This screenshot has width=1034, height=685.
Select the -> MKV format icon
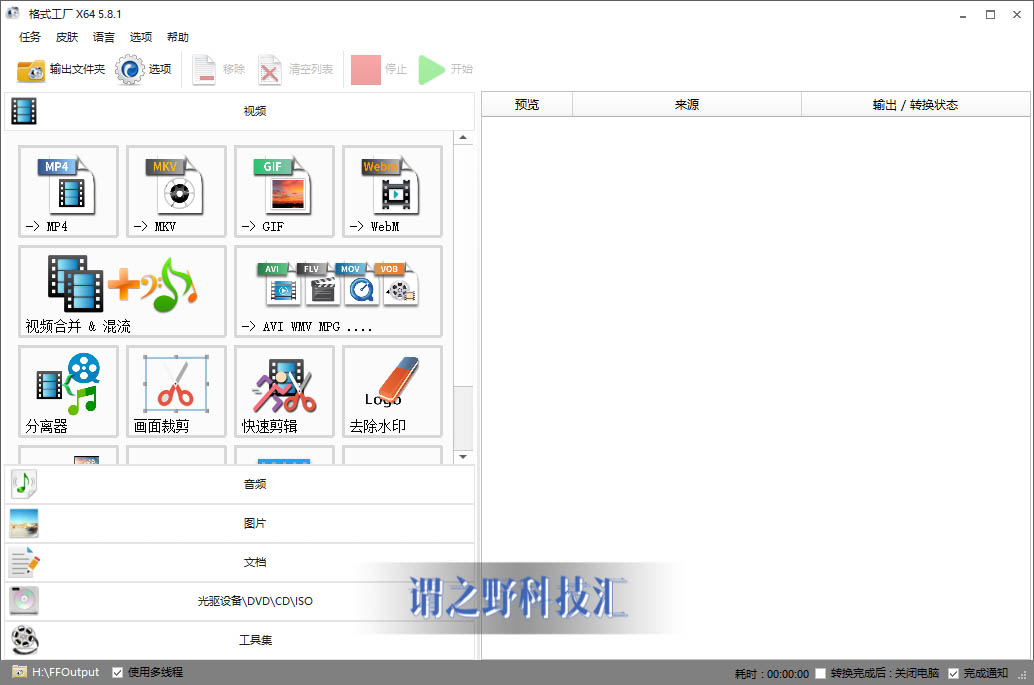click(x=176, y=190)
